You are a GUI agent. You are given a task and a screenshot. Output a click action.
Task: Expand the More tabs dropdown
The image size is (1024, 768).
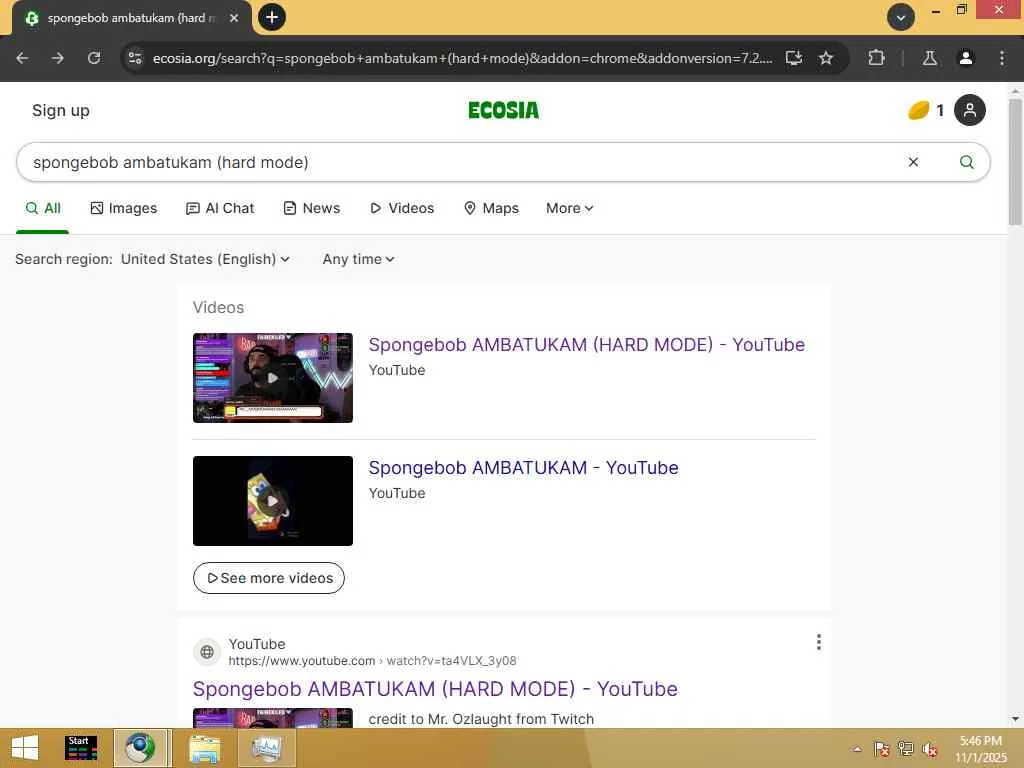[569, 208]
